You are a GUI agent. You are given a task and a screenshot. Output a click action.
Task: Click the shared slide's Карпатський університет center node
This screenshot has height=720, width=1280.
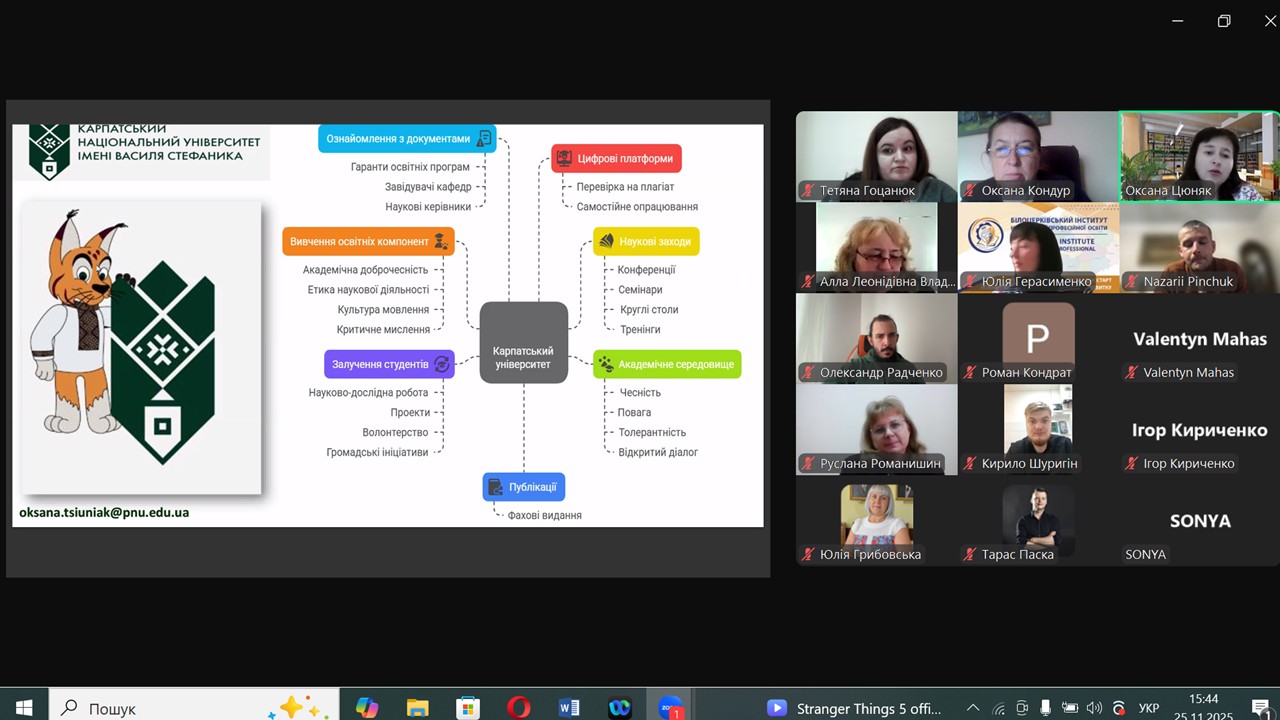tap(523, 343)
